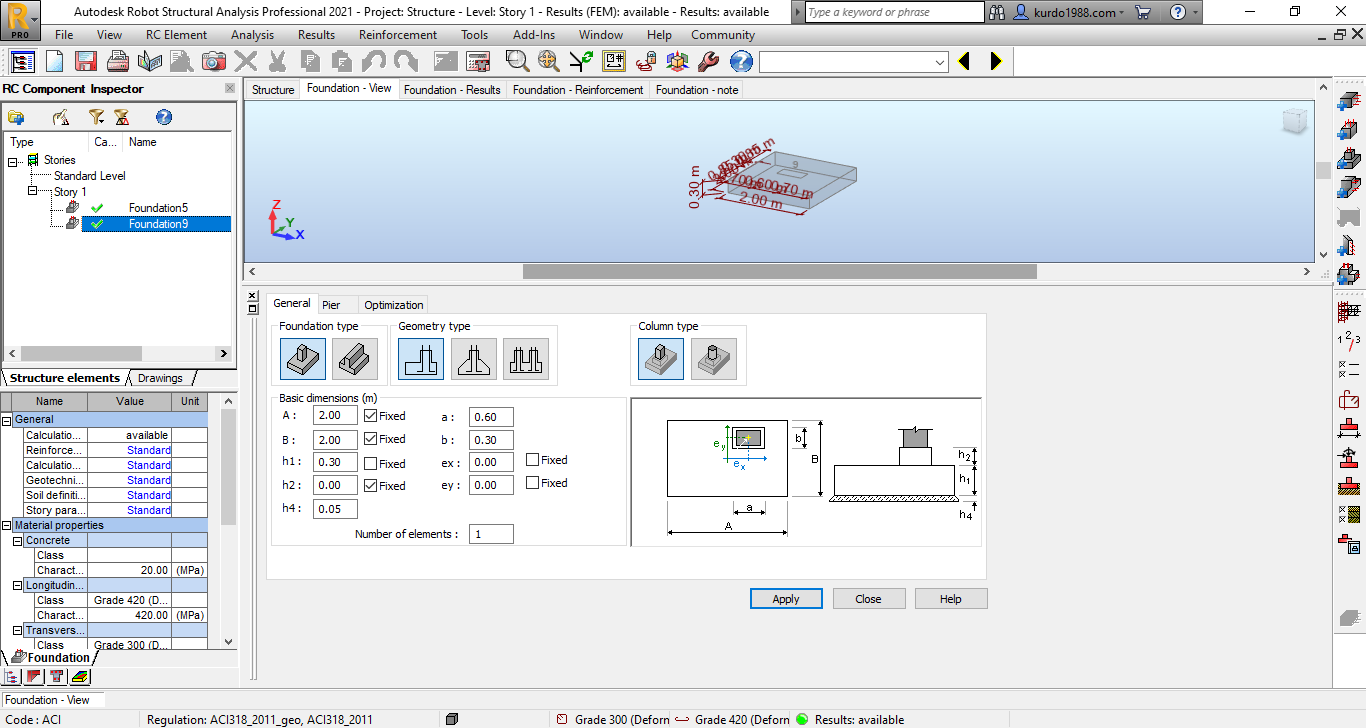Click the Save icon in the toolbar
Viewport: 1366px width, 728px height.
coord(84,61)
